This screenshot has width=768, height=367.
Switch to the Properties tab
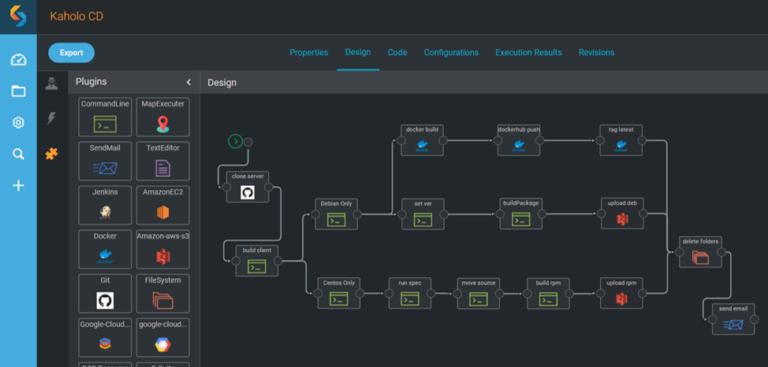[309, 52]
